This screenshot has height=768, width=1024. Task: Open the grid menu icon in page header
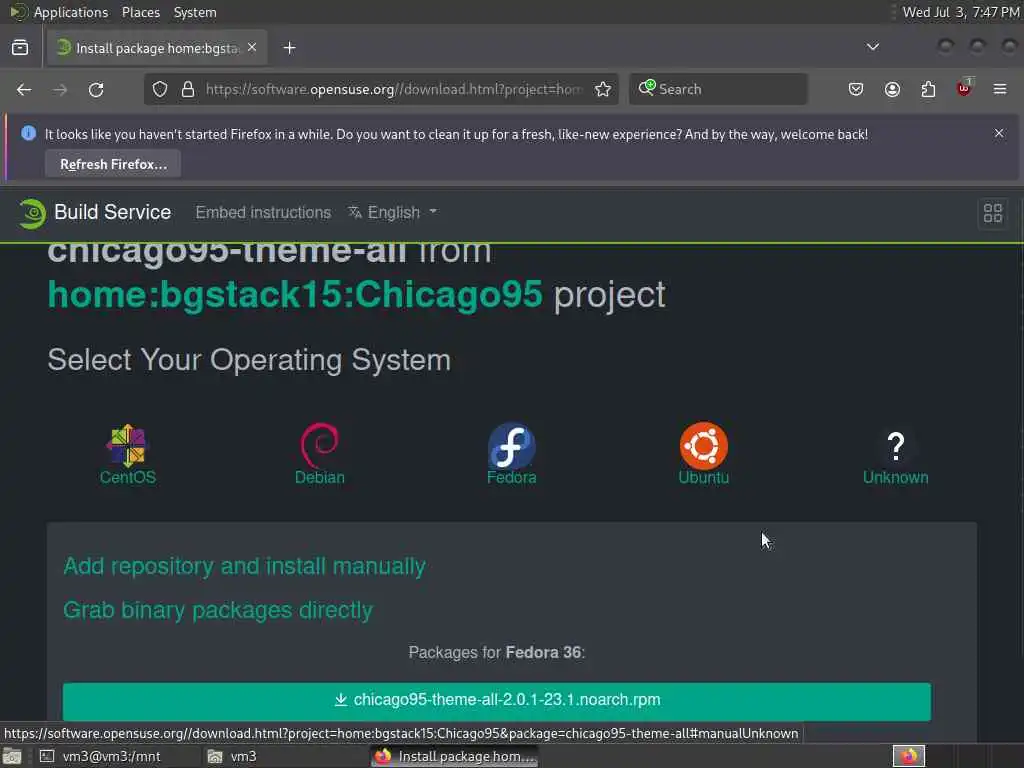coord(993,213)
